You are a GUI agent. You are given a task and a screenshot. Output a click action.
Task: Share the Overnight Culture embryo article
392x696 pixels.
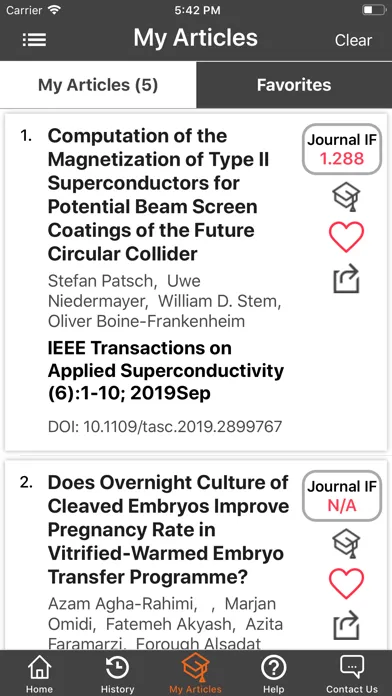coord(346,625)
